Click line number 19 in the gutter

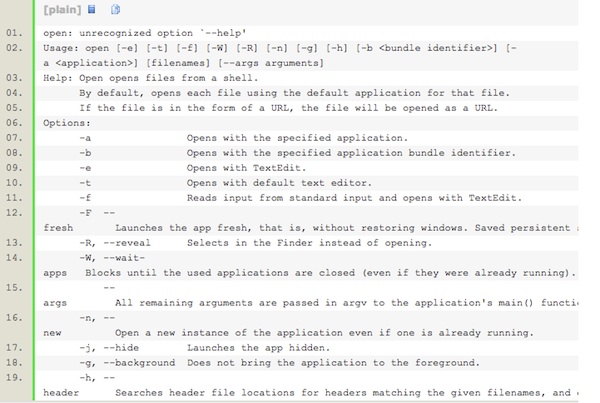[x=13, y=377]
